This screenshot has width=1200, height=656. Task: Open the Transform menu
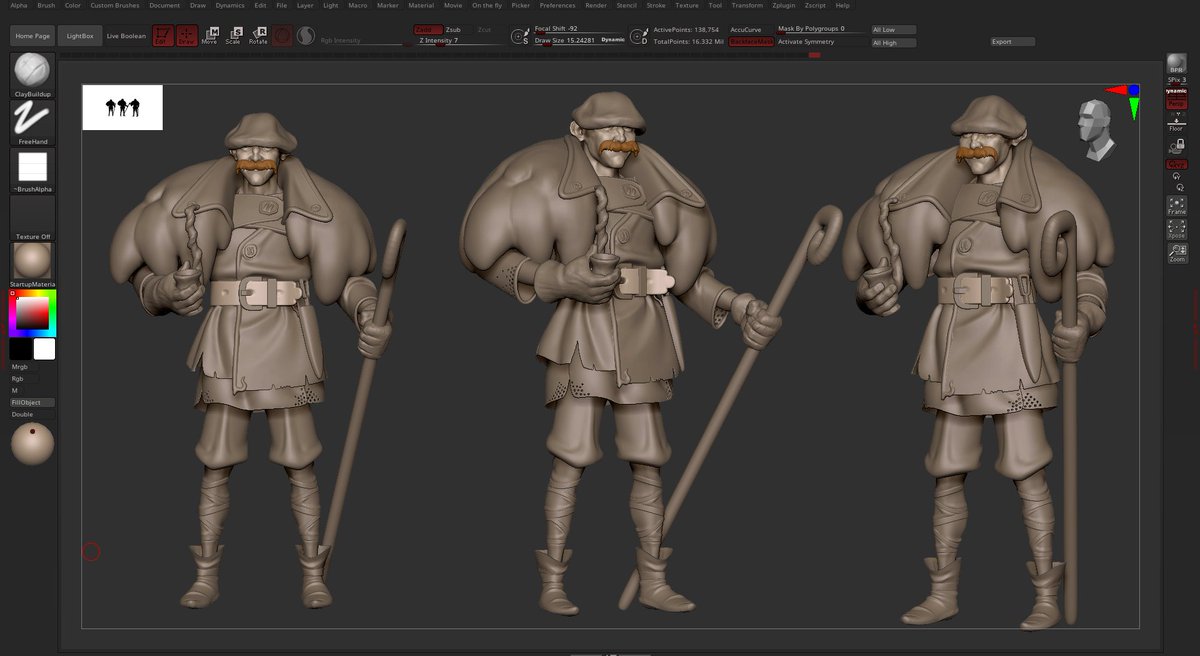pyautogui.click(x=747, y=5)
